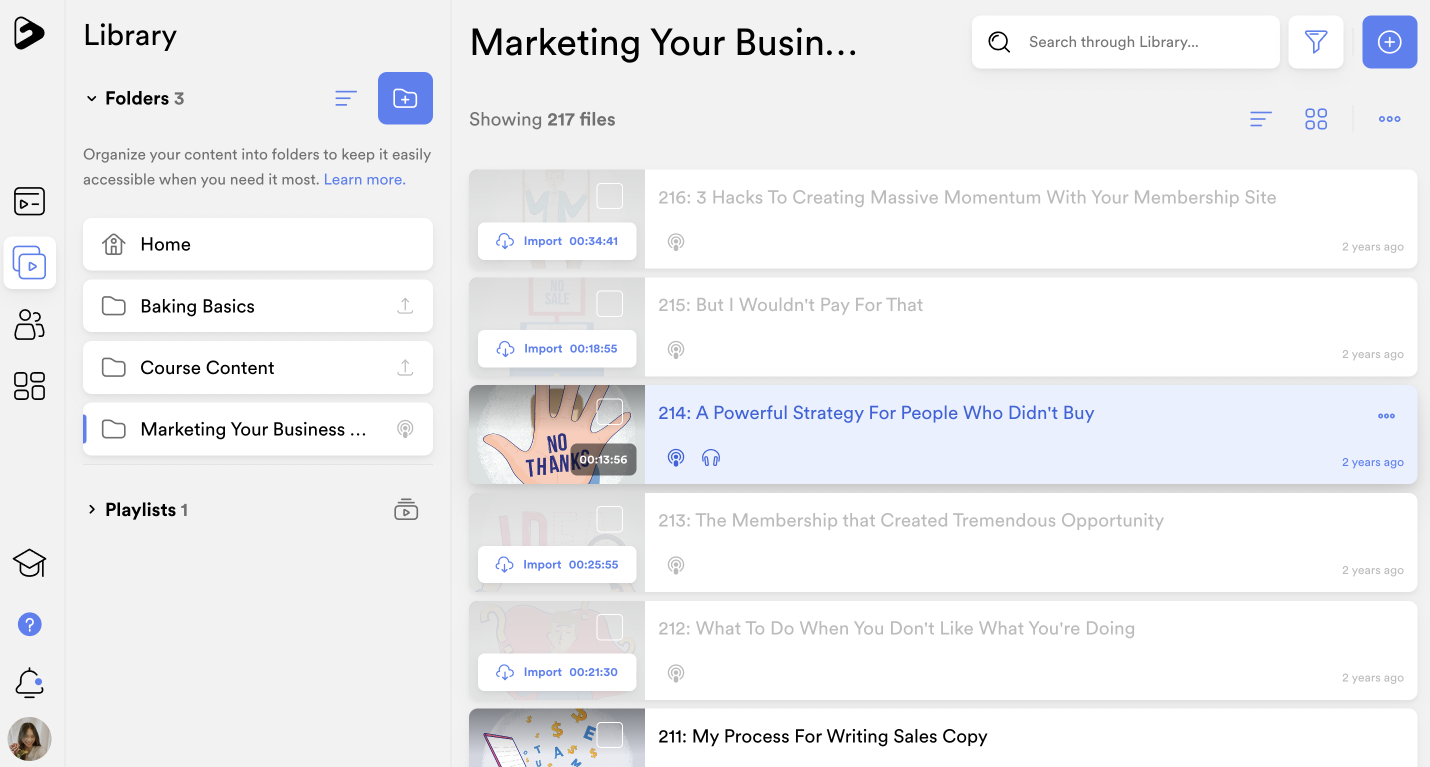Open the apps grid icon in sidebar

tap(29, 386)
